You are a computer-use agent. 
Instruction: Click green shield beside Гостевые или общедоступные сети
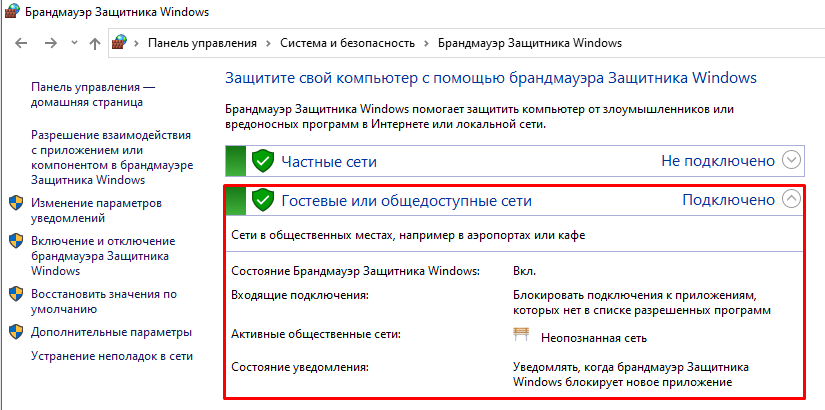tap(262, 200)
